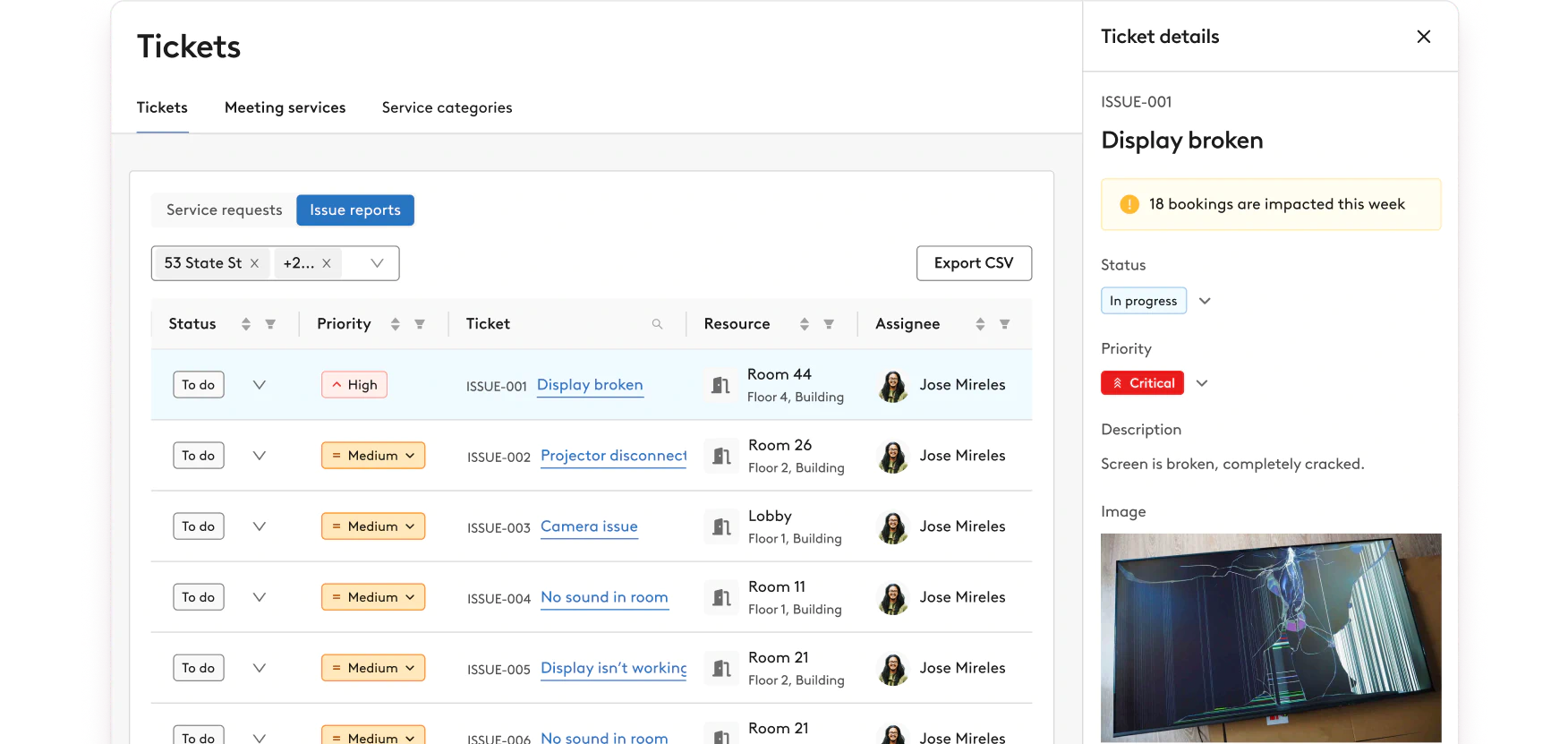Filter the Assignee column

pyautogui.click(x=1005, y=324)
